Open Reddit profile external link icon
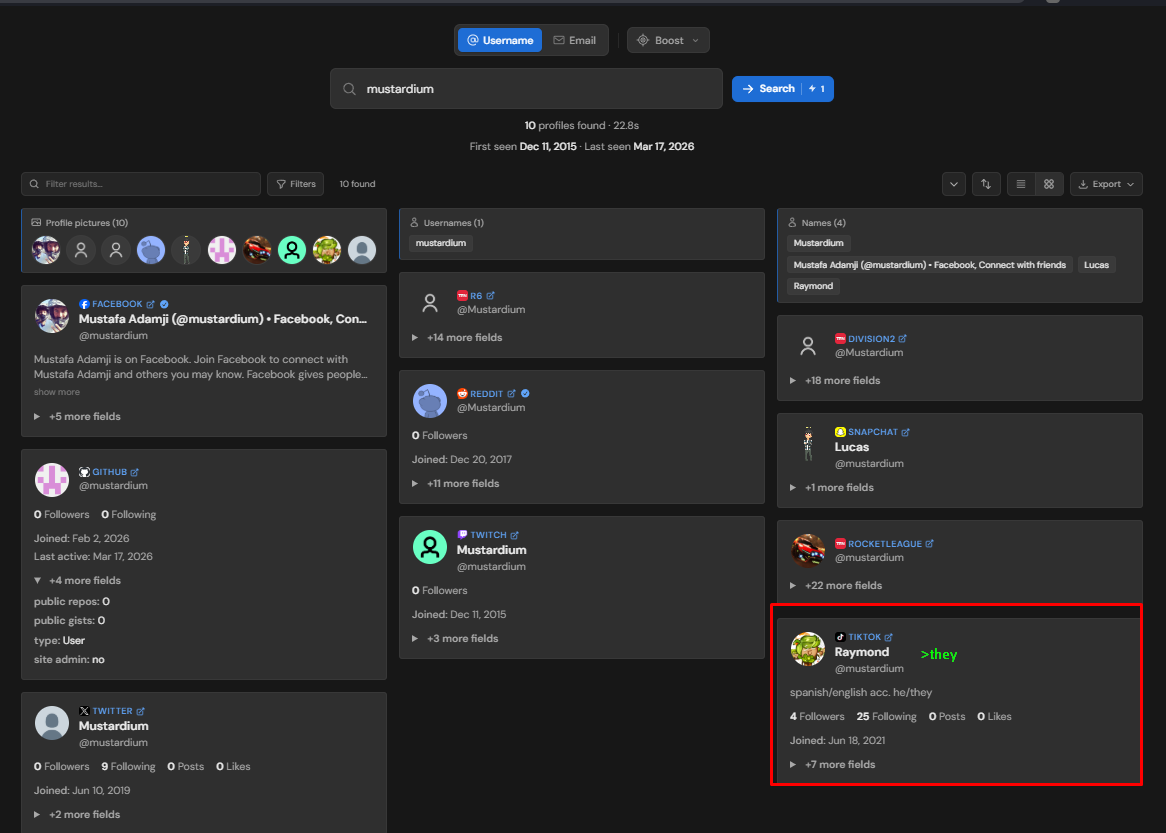The image size is (1166, 833). click(x=511, y=393)
